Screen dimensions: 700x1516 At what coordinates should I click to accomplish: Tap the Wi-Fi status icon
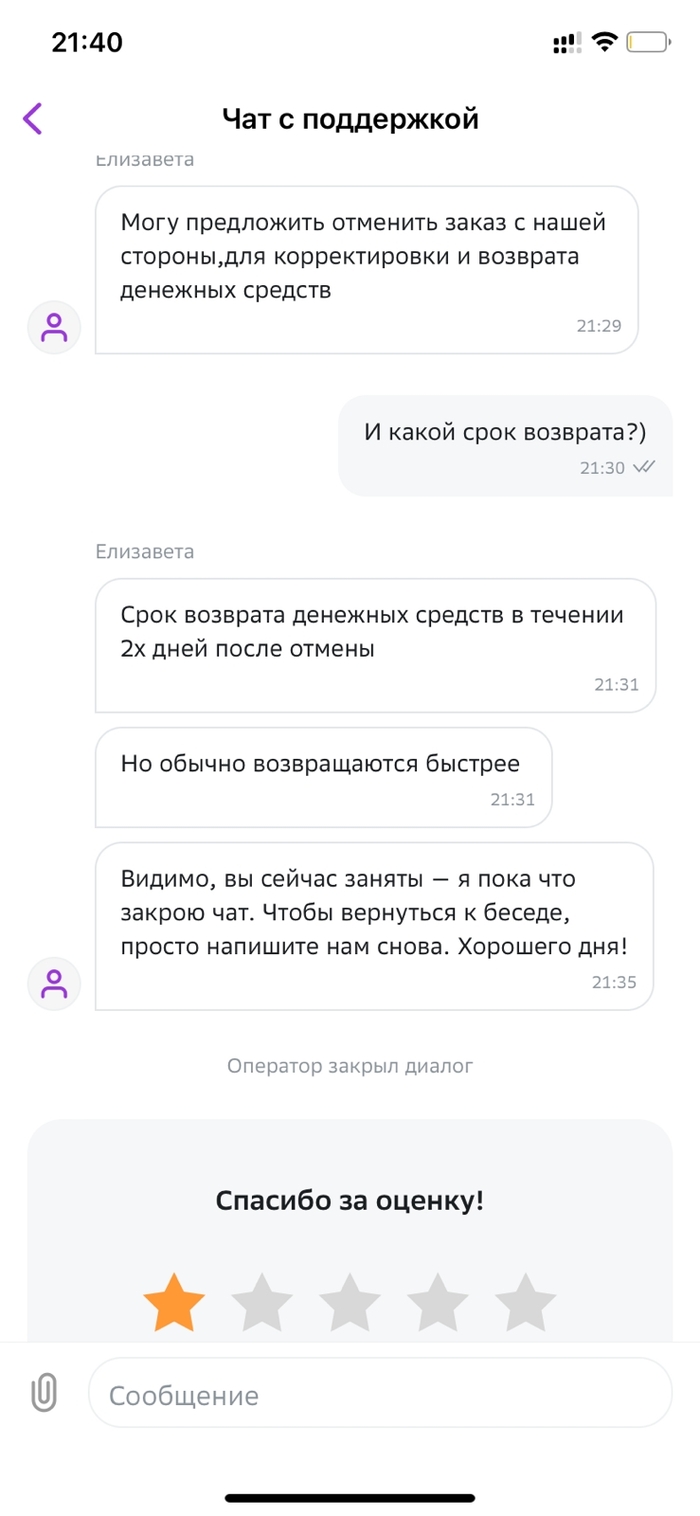[x=604, y=42]
